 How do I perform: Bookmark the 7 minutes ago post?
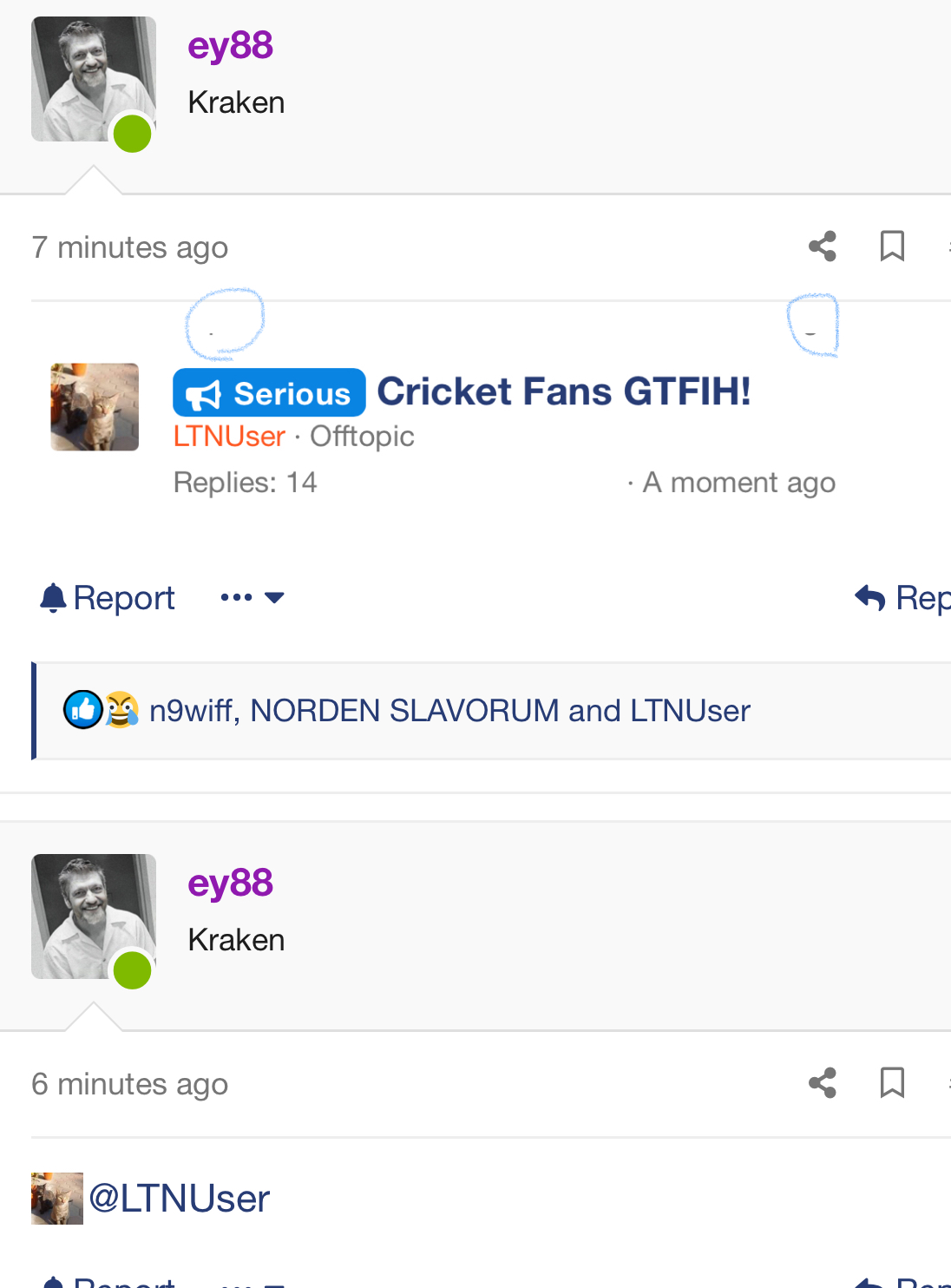pos(892,246)
